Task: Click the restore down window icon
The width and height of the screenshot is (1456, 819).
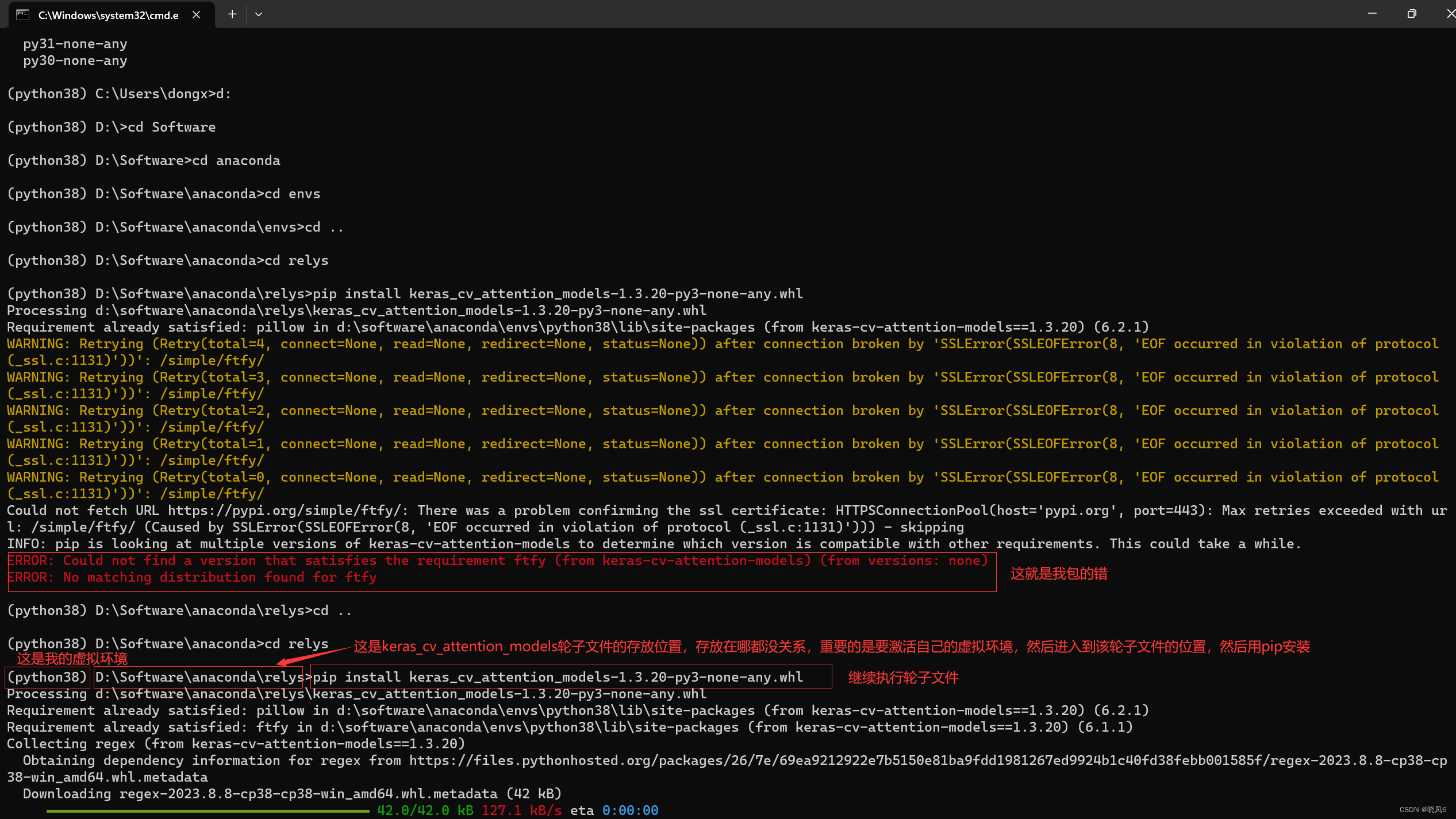Action: 1411,13
